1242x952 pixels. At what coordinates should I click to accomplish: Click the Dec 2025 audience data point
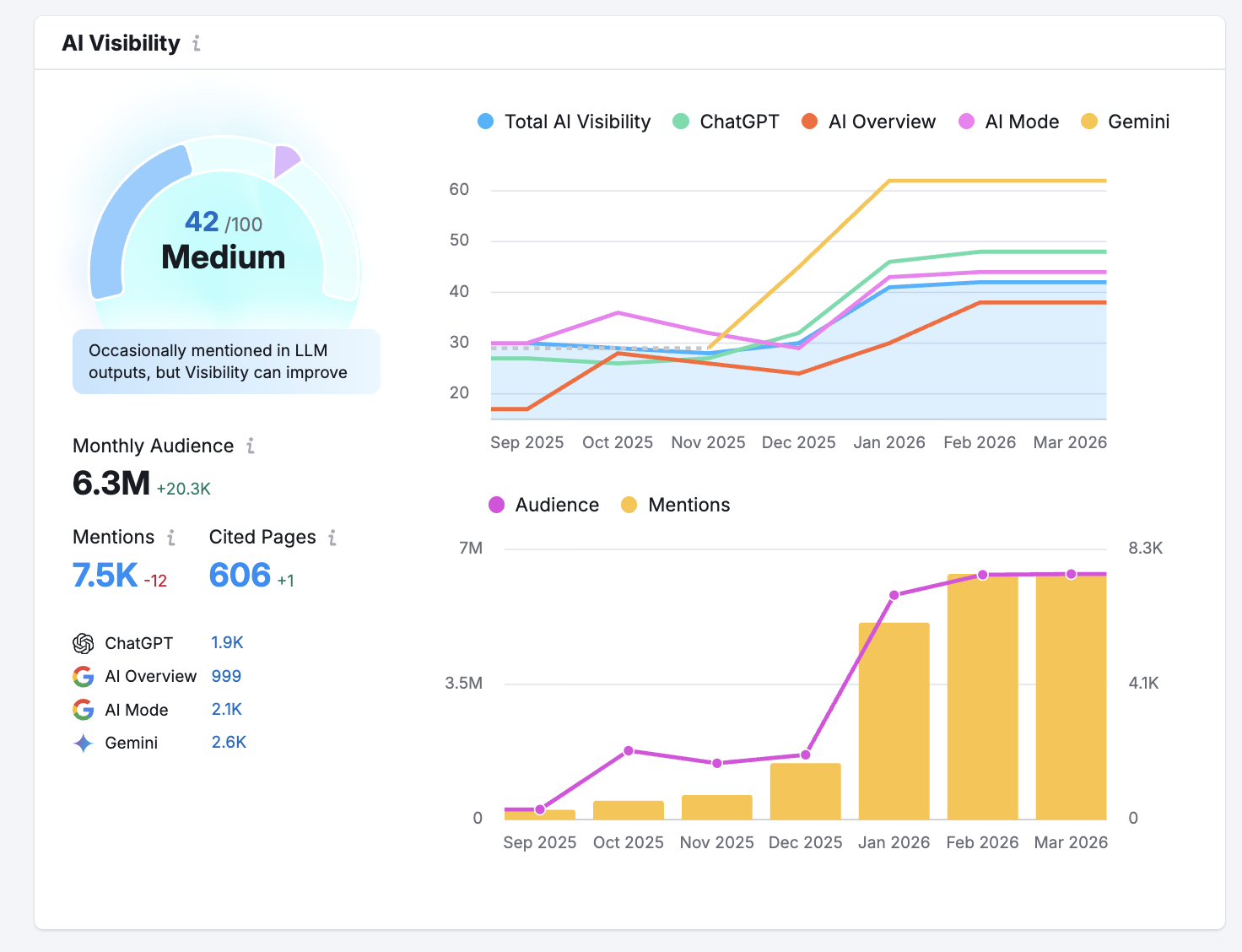(x=806, y=755)
